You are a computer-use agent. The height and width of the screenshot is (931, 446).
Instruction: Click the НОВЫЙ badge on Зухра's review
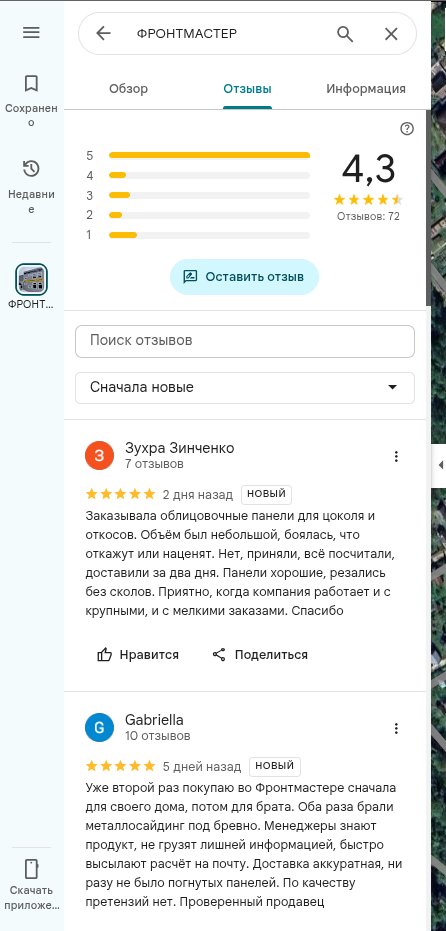266,494
